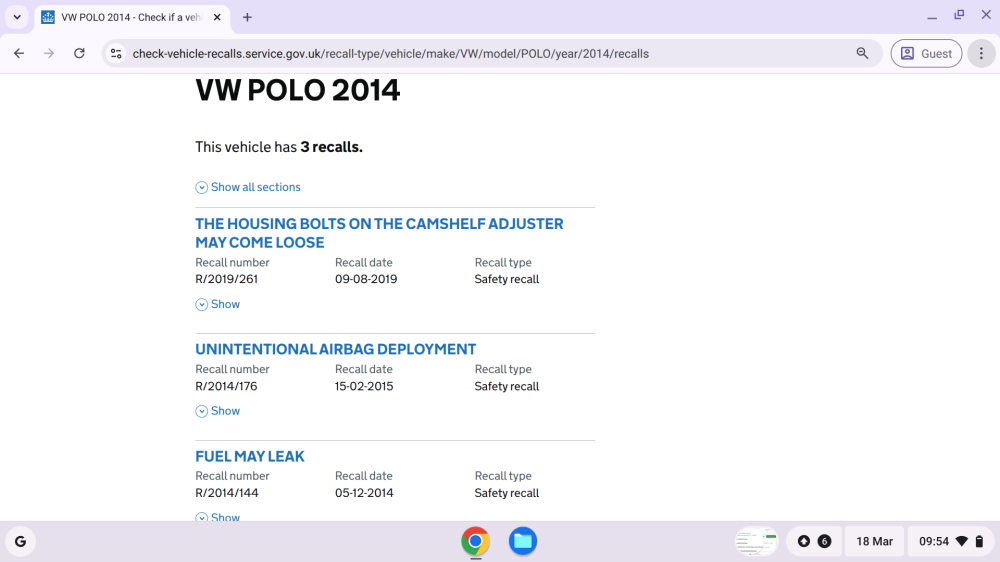This screenshot has width=1000, height=562.
Task: Click the VW POLO 2014 page heading
Action: pyautogui.click(x=297, y=90)
